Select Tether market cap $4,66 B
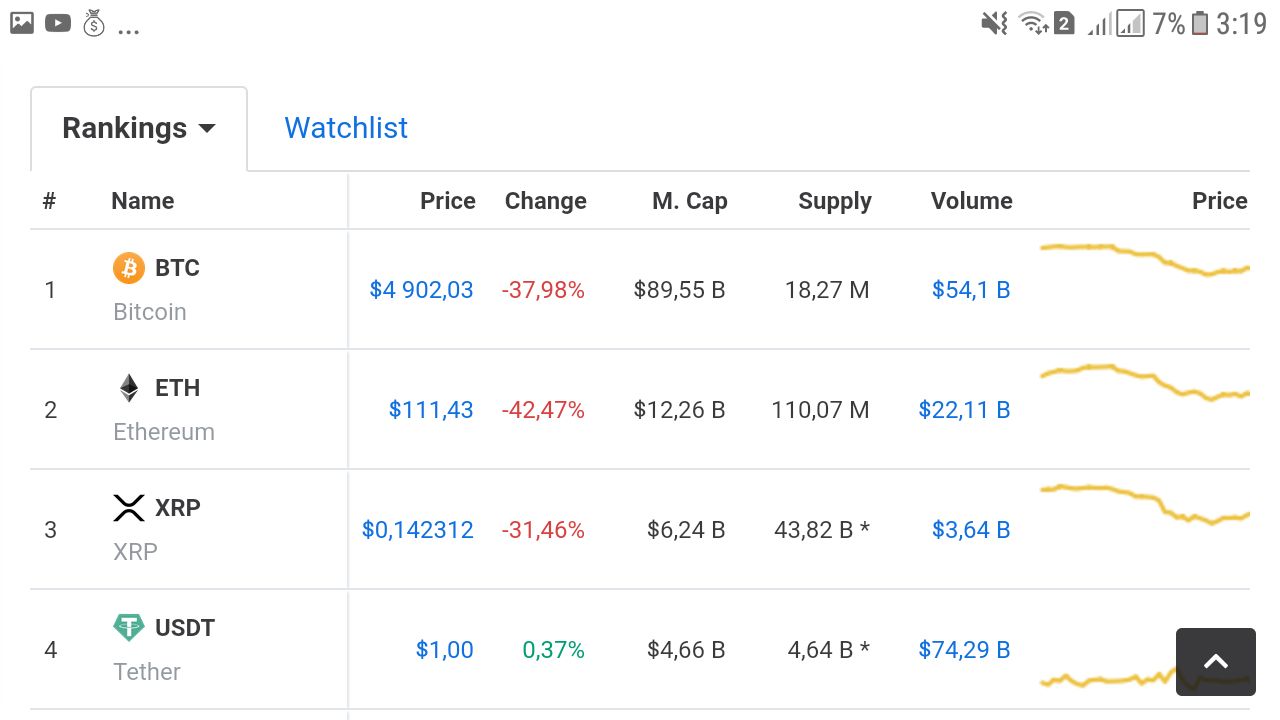 [686, 650]
